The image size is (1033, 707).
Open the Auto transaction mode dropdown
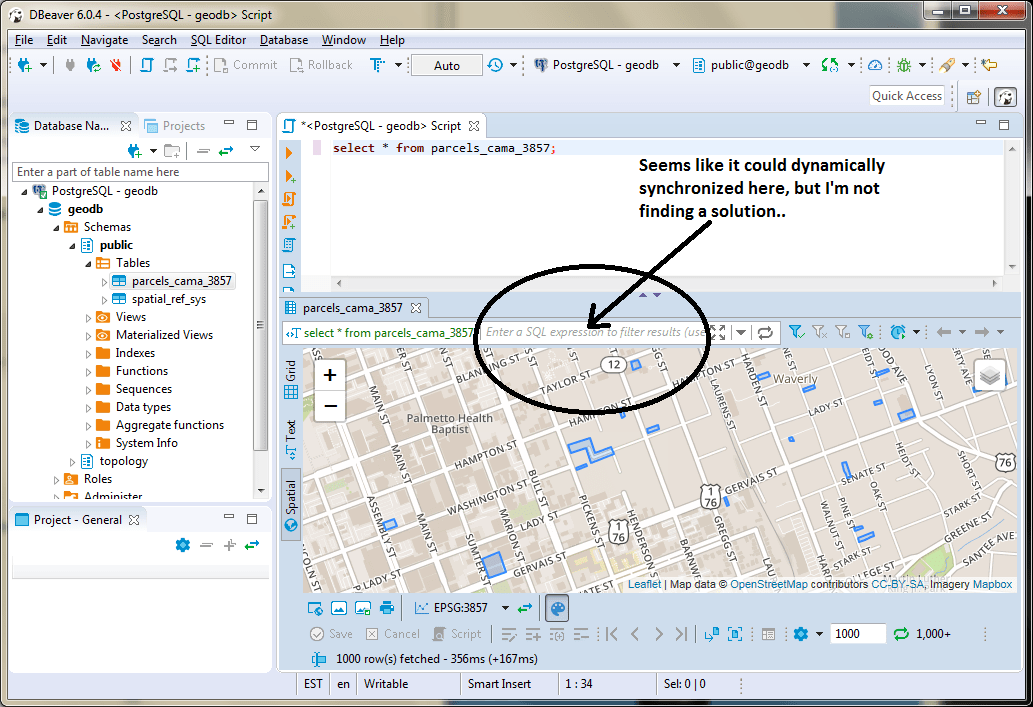point(447,65)
